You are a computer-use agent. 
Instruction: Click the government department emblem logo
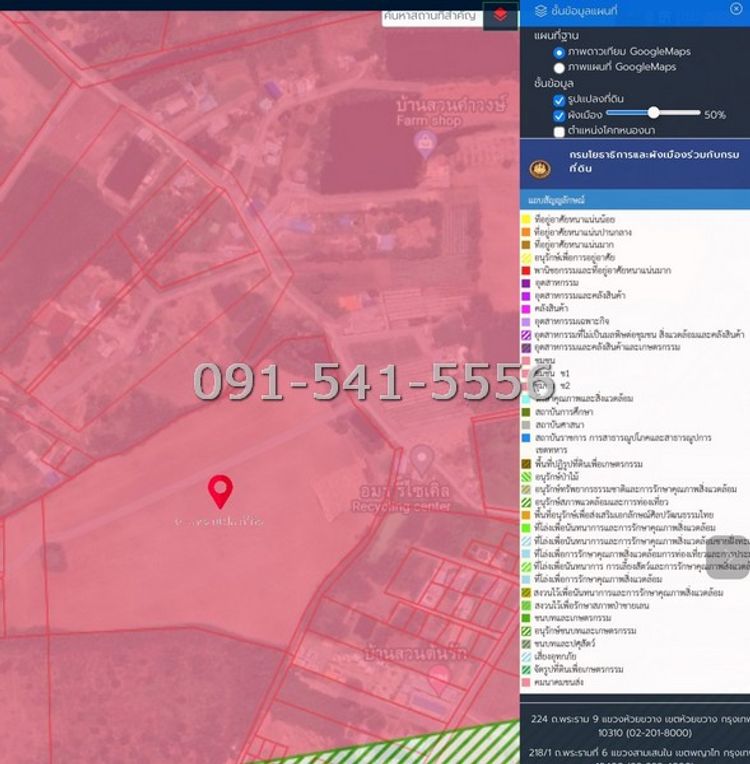(540, 167)
